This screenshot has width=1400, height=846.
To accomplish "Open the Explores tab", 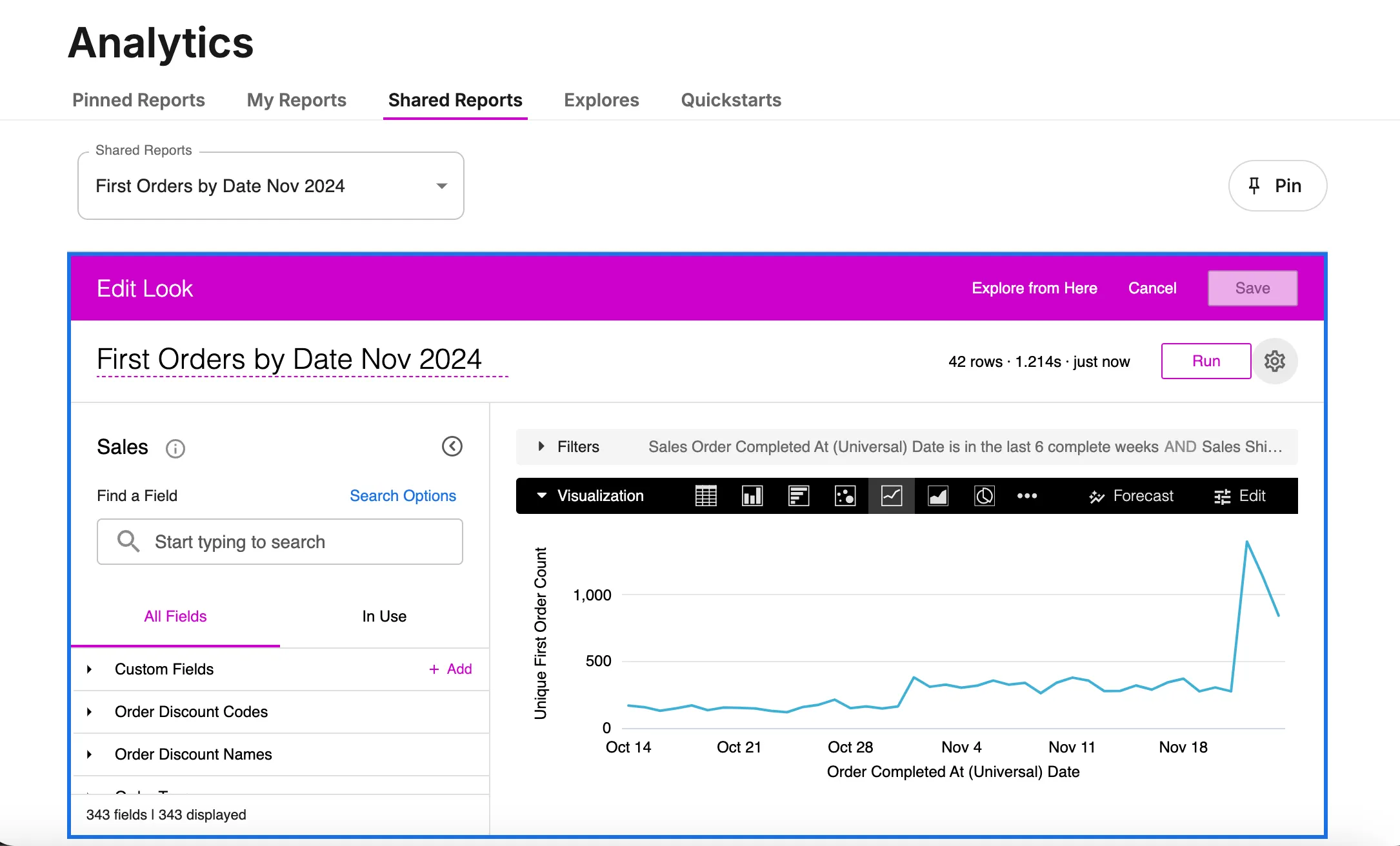I will click(601, 100).
